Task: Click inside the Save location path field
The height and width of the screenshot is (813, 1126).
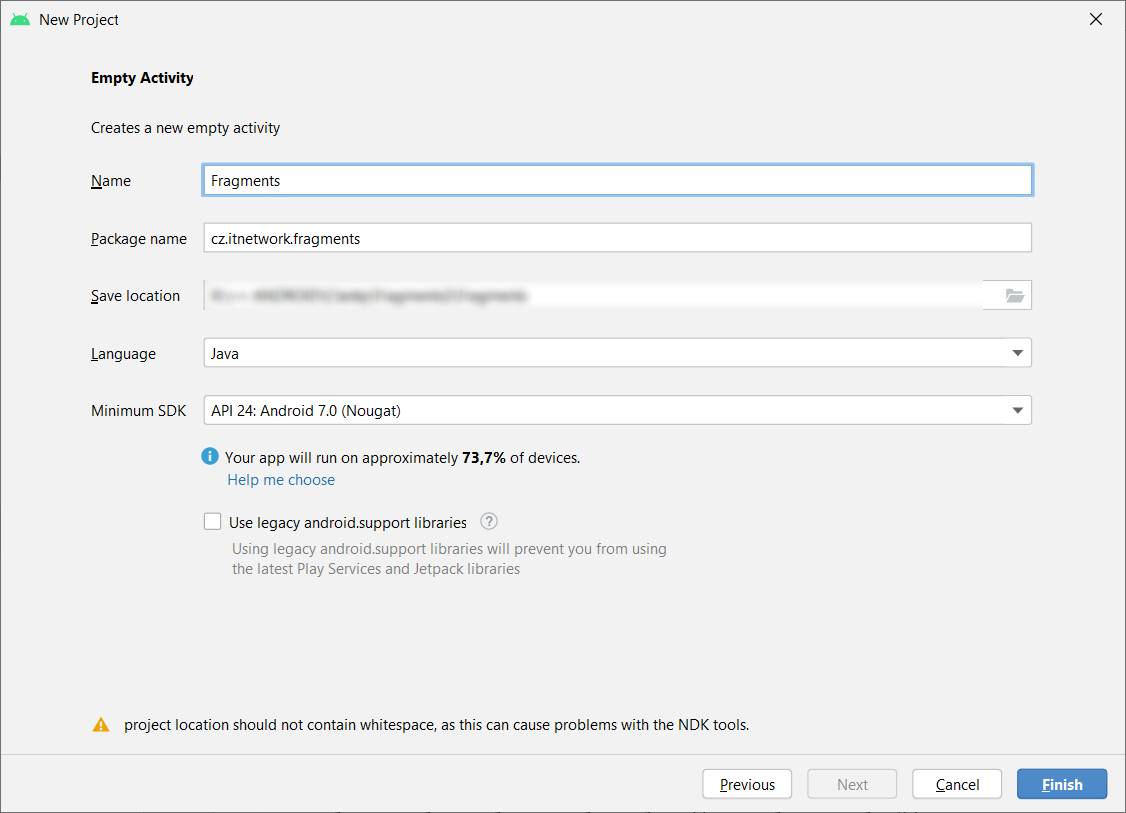Action: 590,295
